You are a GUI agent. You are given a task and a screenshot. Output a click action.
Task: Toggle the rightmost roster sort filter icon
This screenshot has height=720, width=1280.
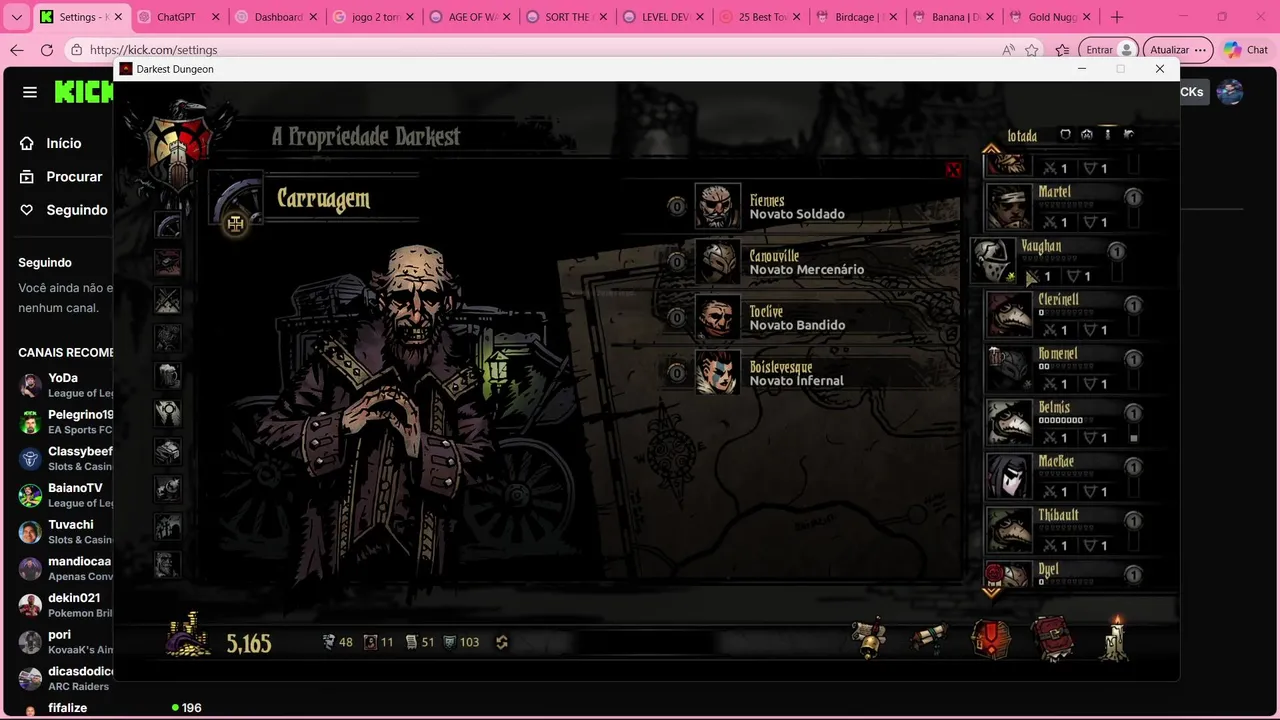[1128, 134]
